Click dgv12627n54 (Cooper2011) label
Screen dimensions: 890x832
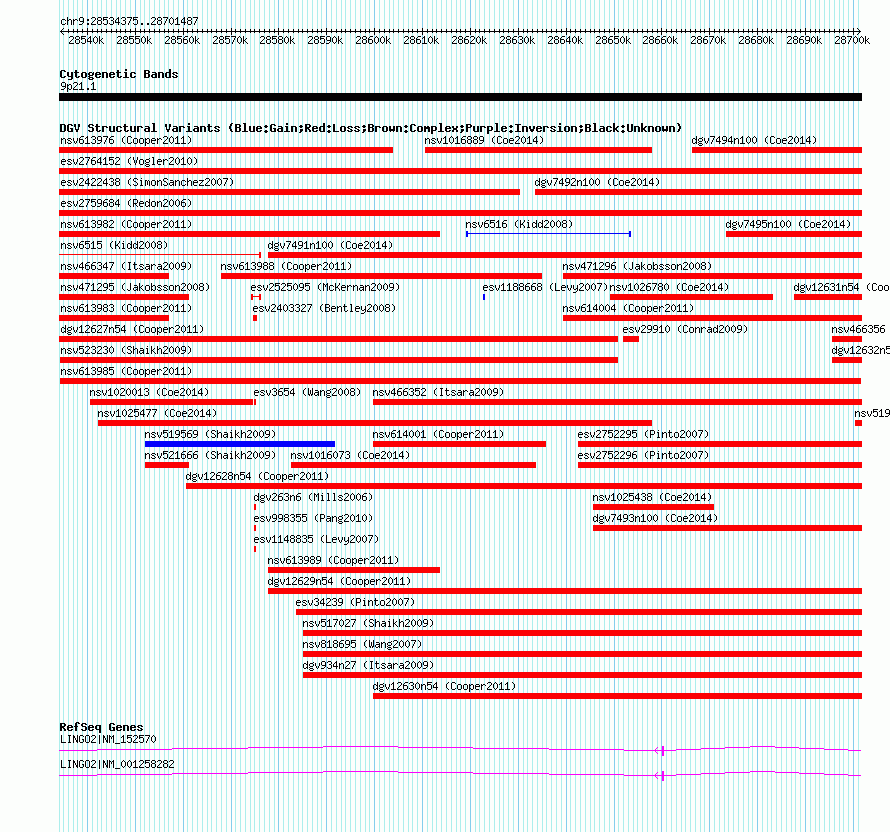[132, 329]
